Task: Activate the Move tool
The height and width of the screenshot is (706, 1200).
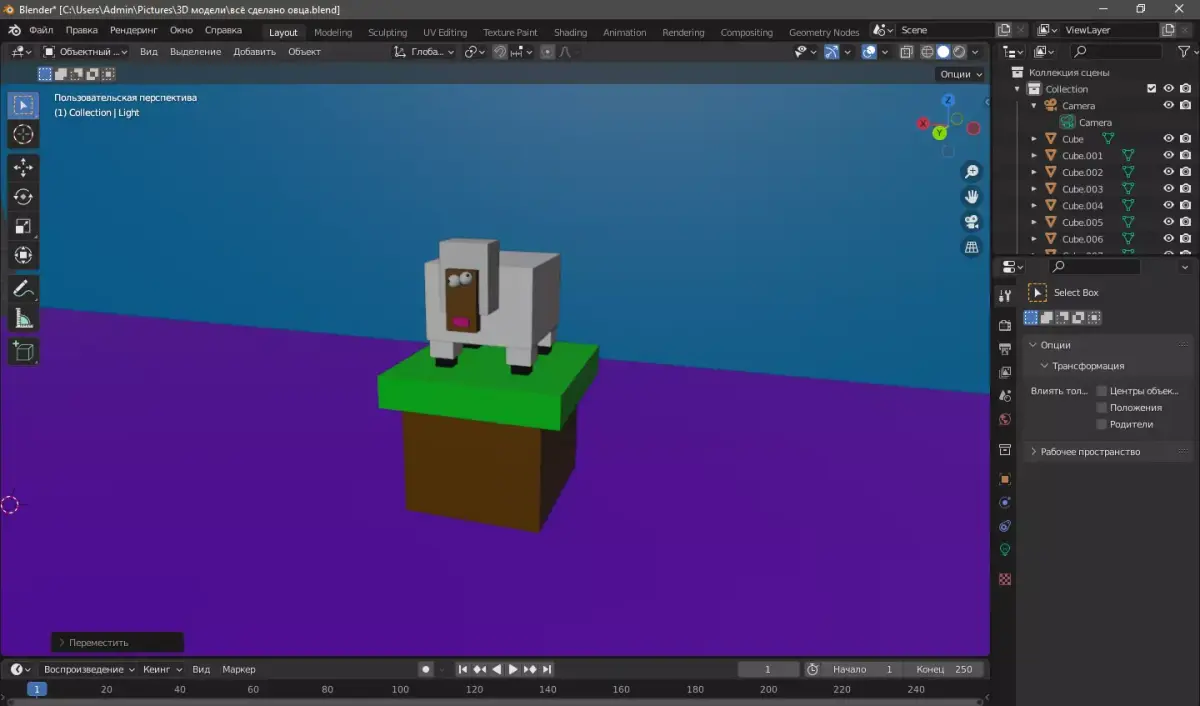Action: [x=24, y=168]
